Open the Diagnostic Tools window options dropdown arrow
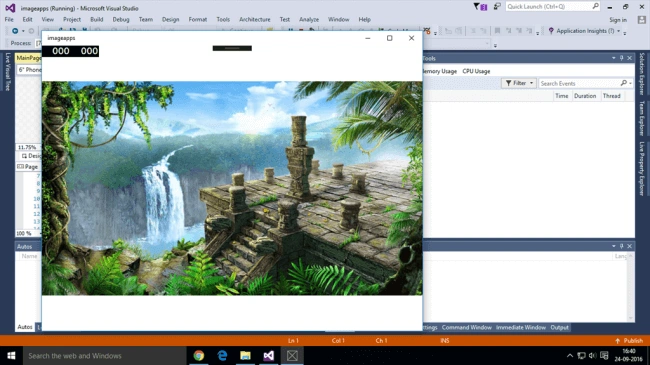This screenshot has width=650, height=365. [x=614, y=58]
